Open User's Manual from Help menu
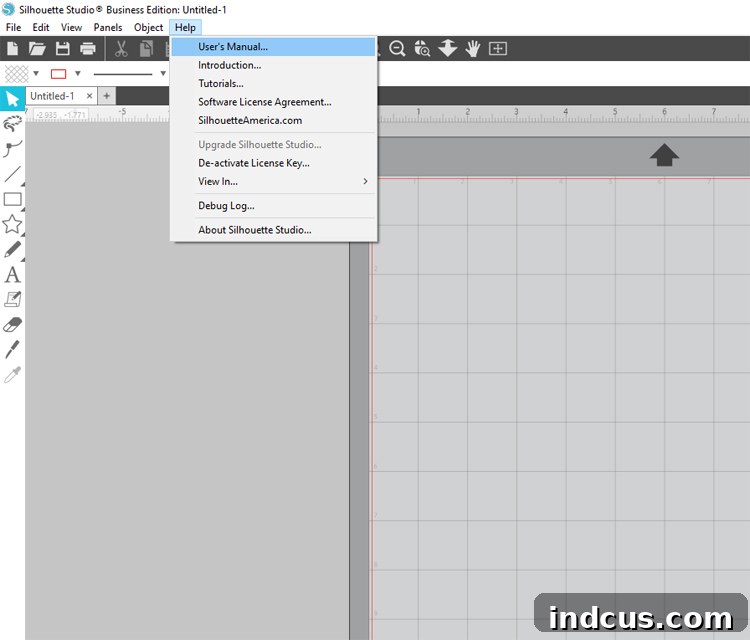 (x=274, y=47)
